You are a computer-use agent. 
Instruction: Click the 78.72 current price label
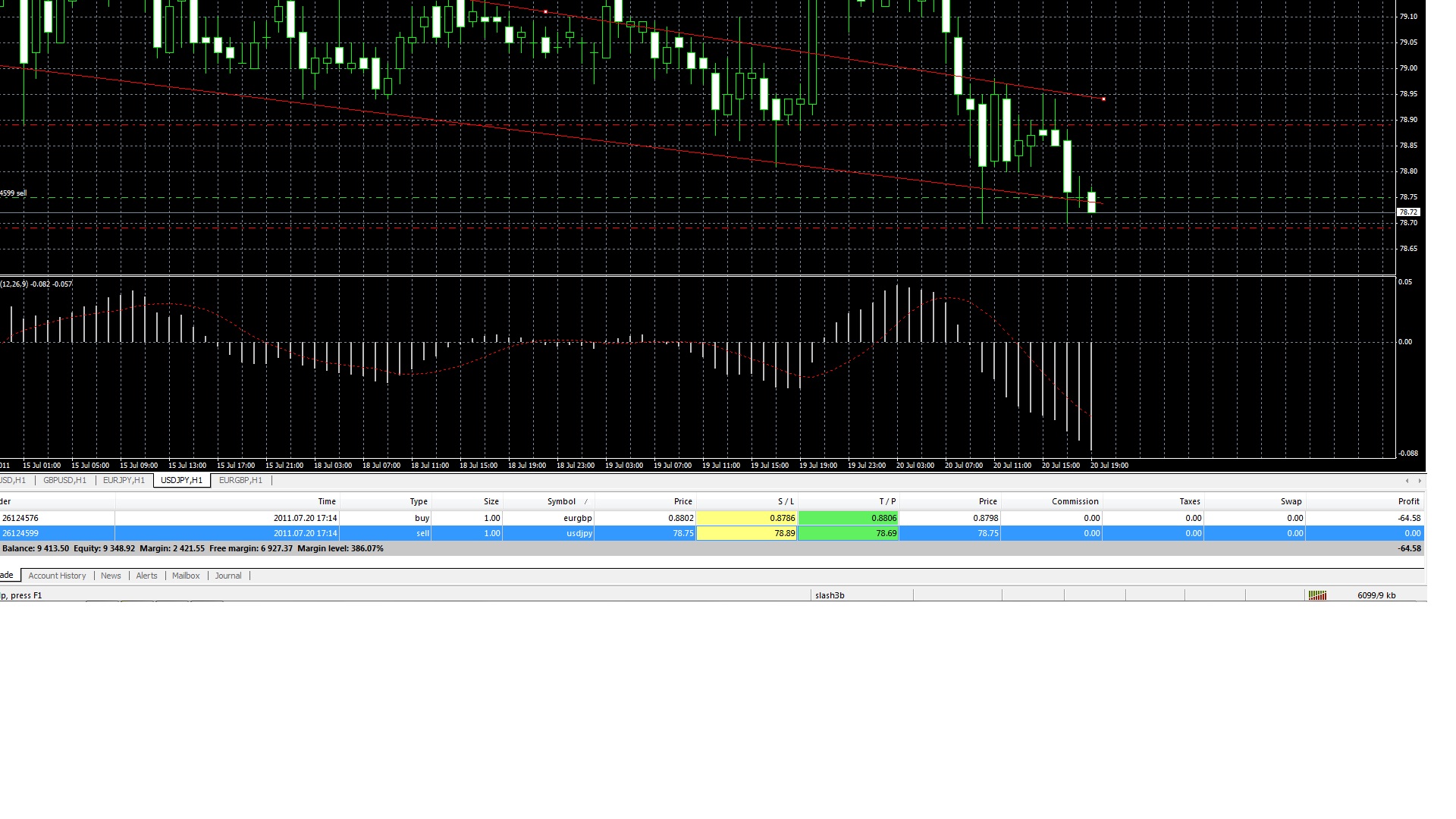click(1408, 212)
